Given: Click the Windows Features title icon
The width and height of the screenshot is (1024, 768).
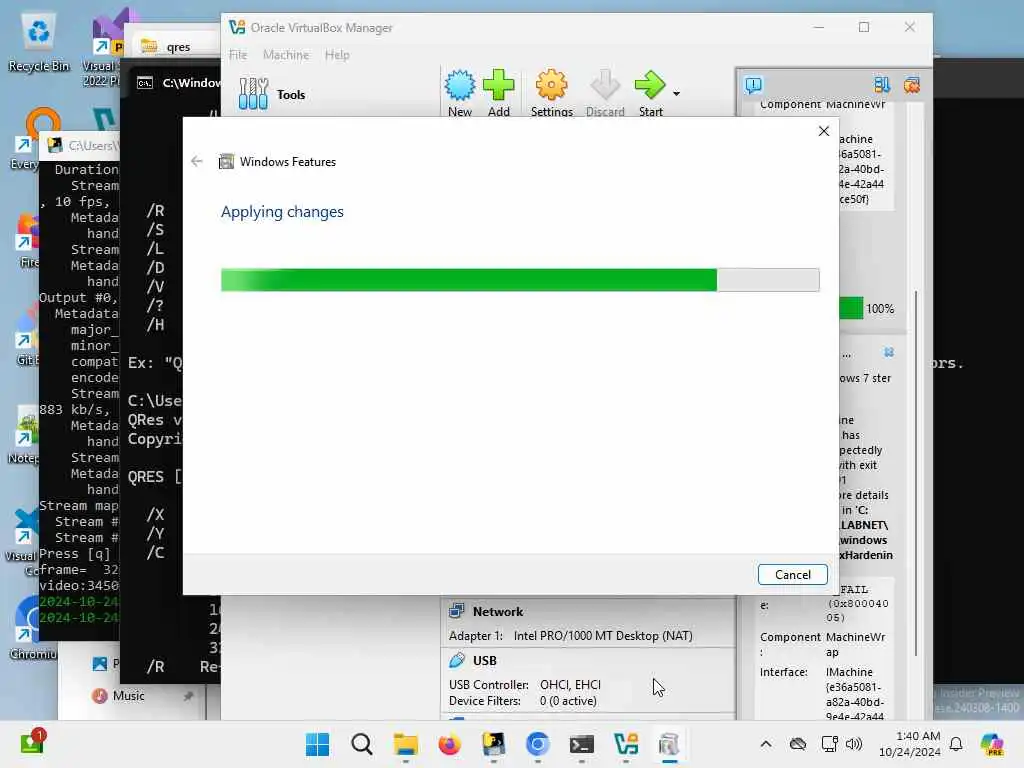Looking at the screenshot, I should (226, 161).
